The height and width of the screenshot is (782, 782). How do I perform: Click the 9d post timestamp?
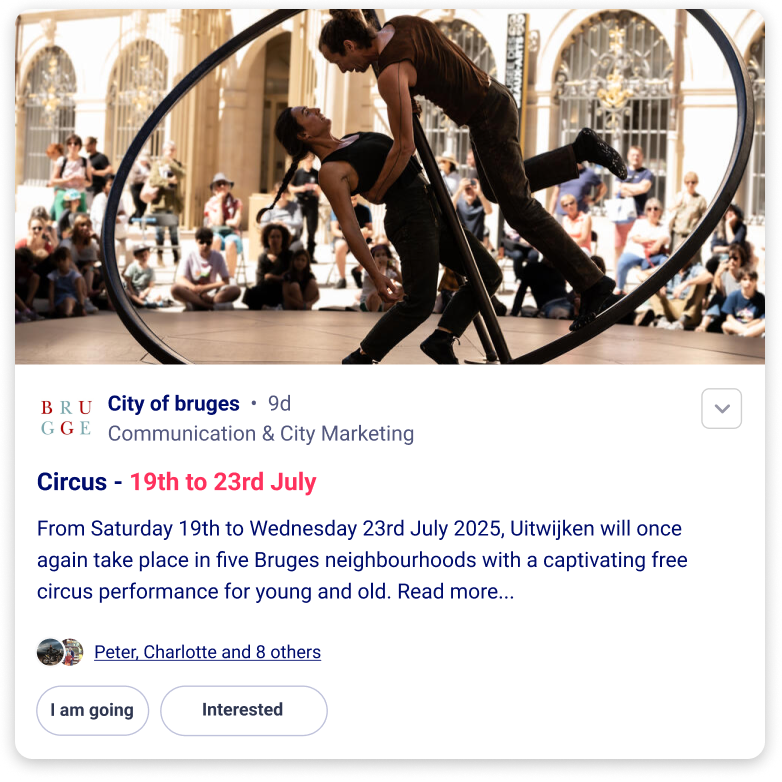[x=279, y=403]
